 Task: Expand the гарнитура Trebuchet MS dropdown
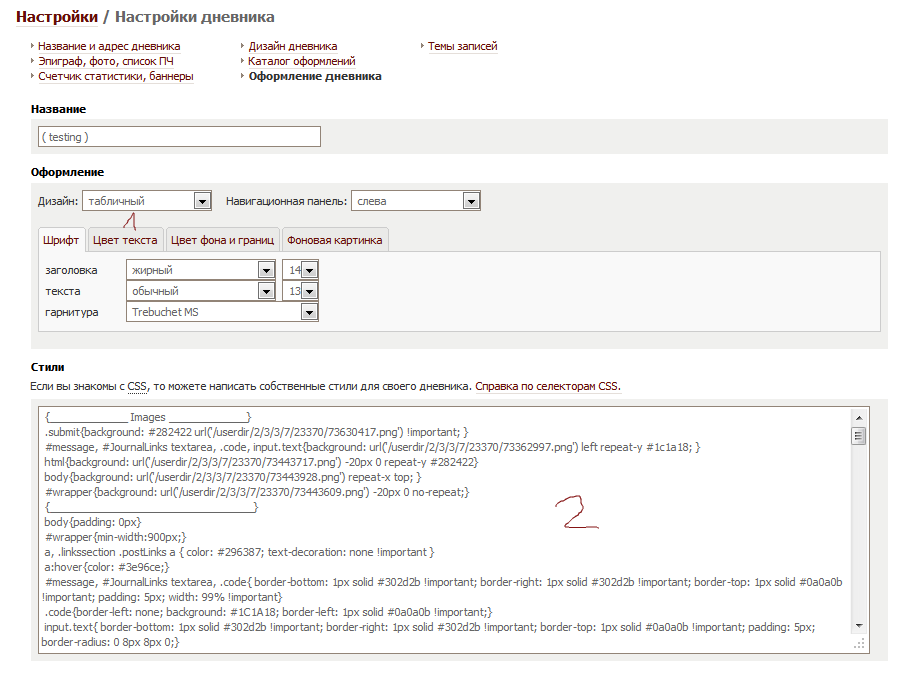(x=222, y=312)
